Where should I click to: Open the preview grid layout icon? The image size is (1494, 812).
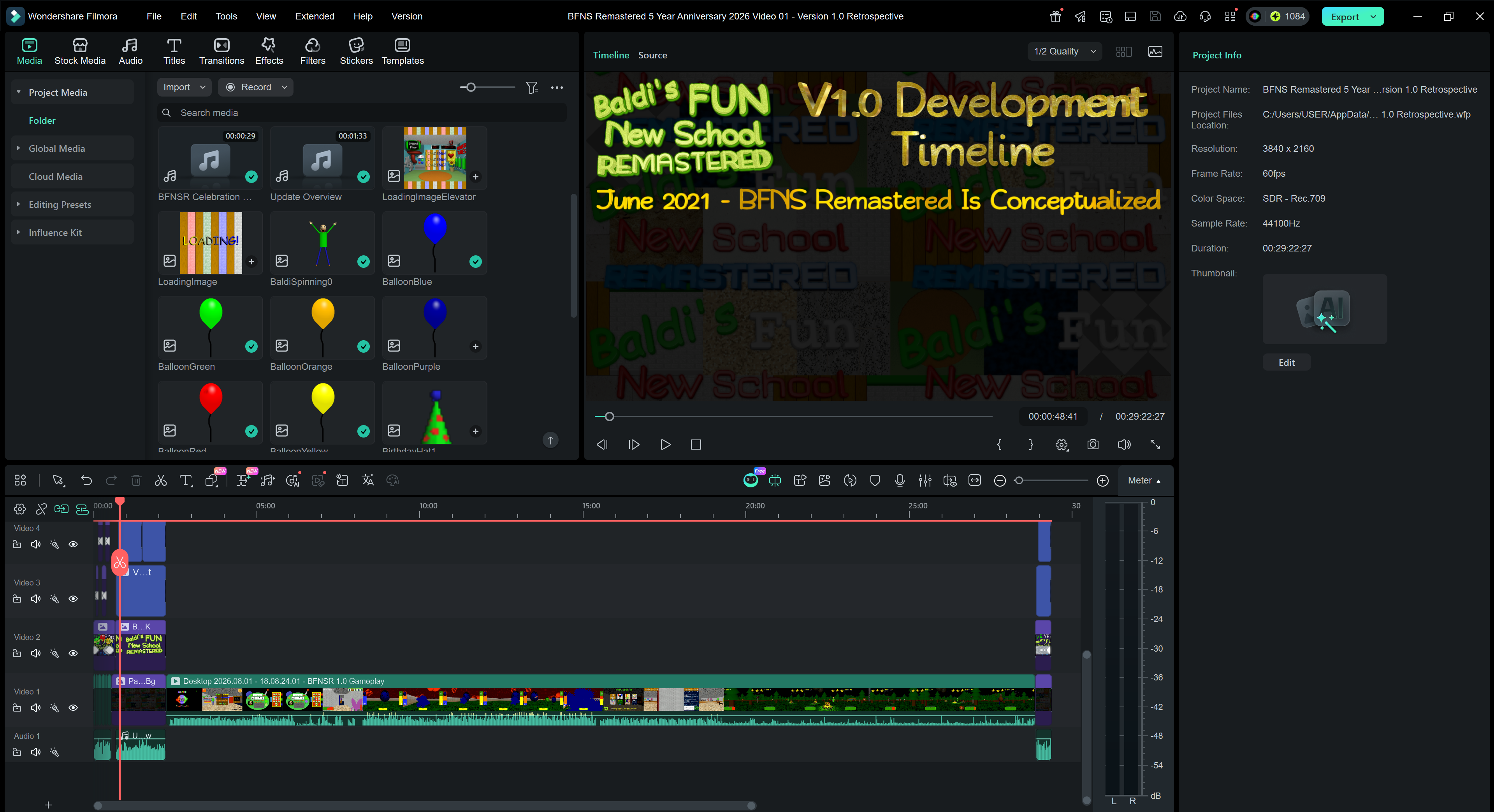point(1124,52)
